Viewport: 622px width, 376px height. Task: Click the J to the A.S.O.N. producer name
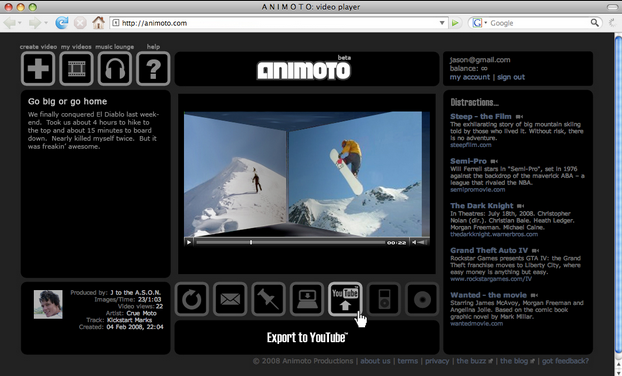pos(135,293)
